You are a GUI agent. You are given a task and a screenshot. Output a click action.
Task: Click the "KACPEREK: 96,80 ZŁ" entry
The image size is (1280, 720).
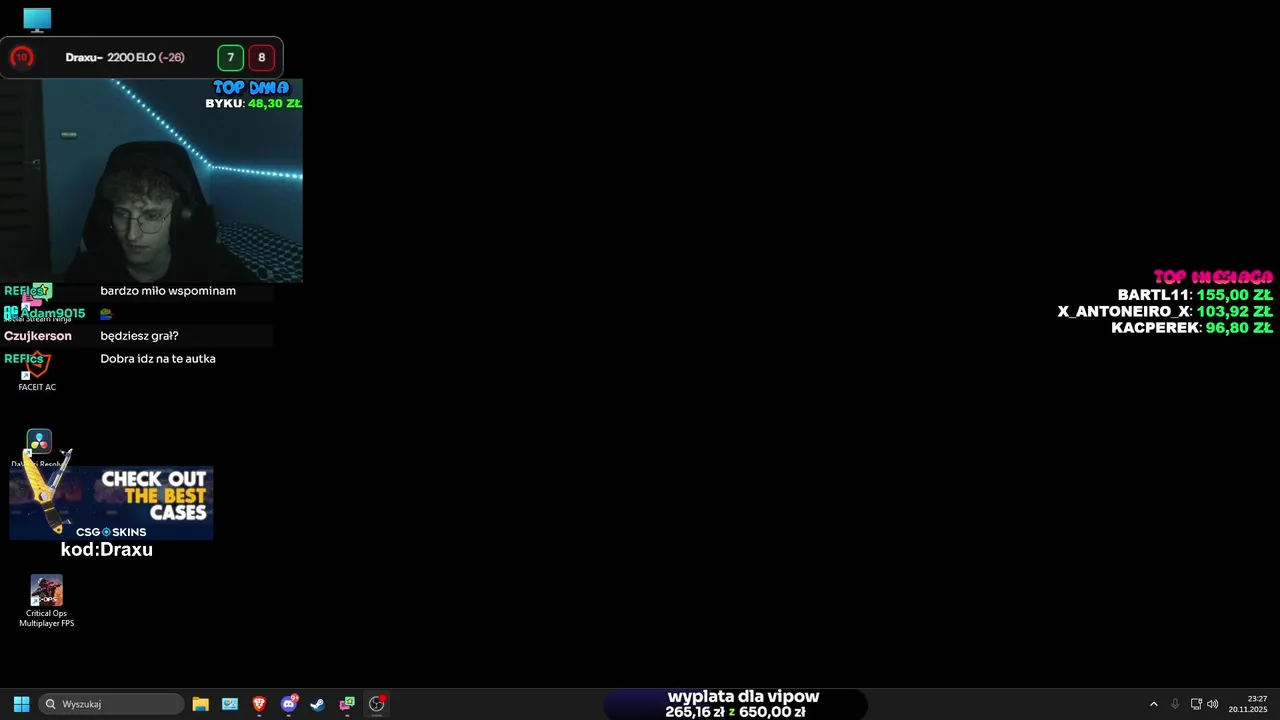tap(1192, 328)
